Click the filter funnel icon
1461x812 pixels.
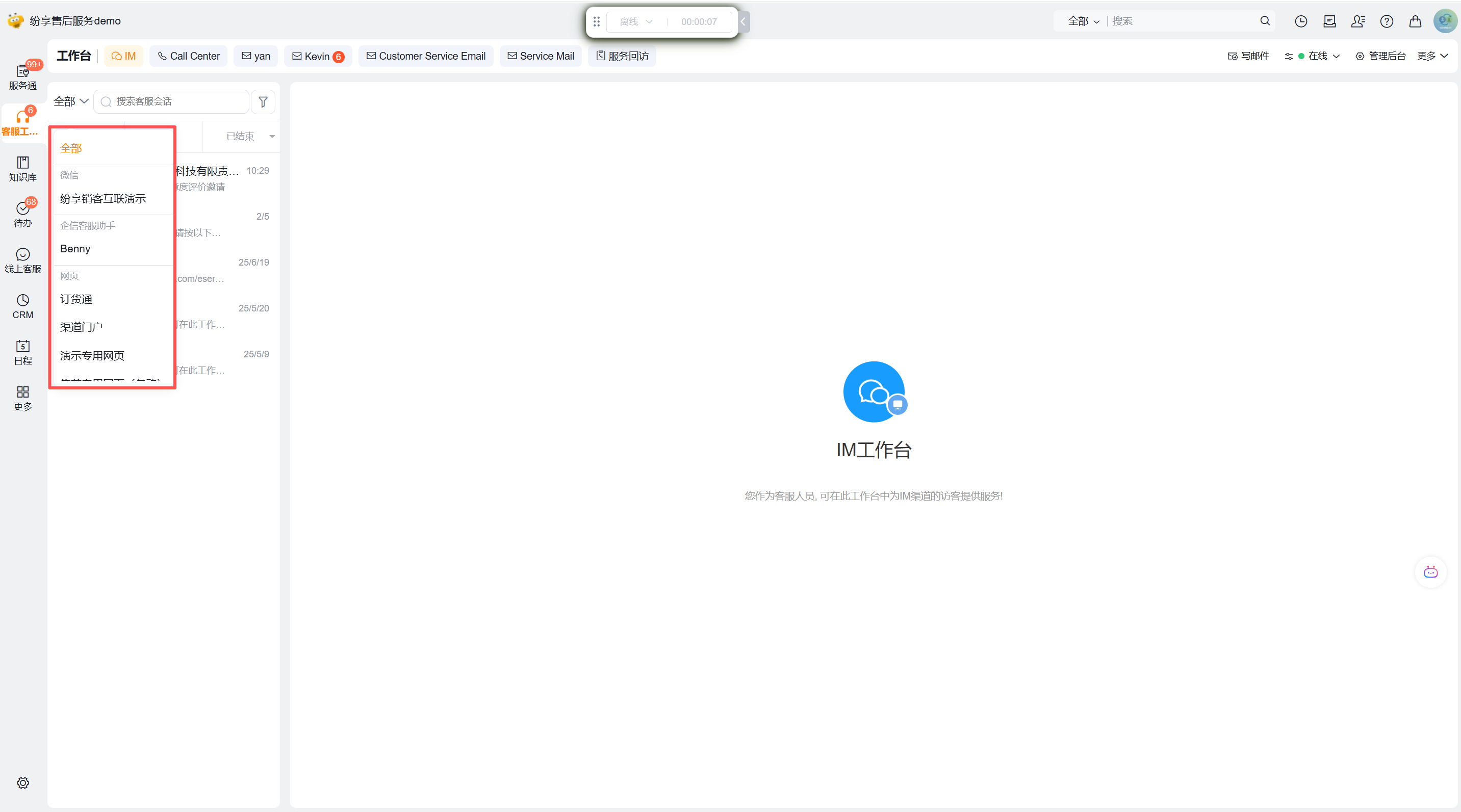coord(263,101)
